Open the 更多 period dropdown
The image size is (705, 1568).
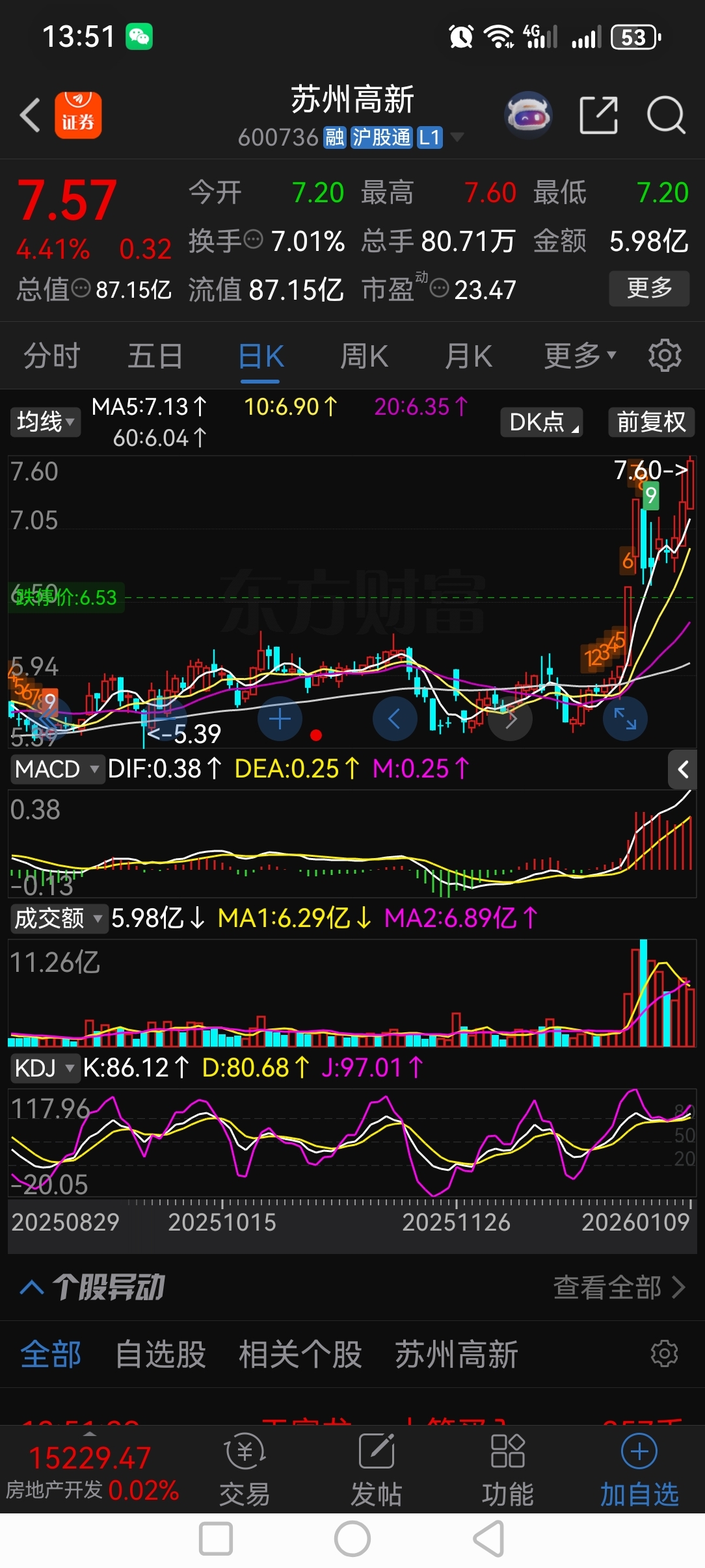coord(580,356)
